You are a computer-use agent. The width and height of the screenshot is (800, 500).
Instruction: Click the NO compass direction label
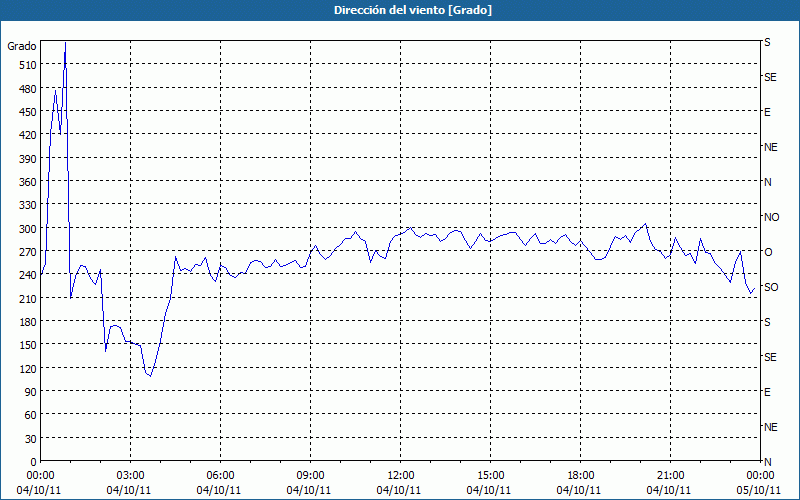tap(771, 217)
